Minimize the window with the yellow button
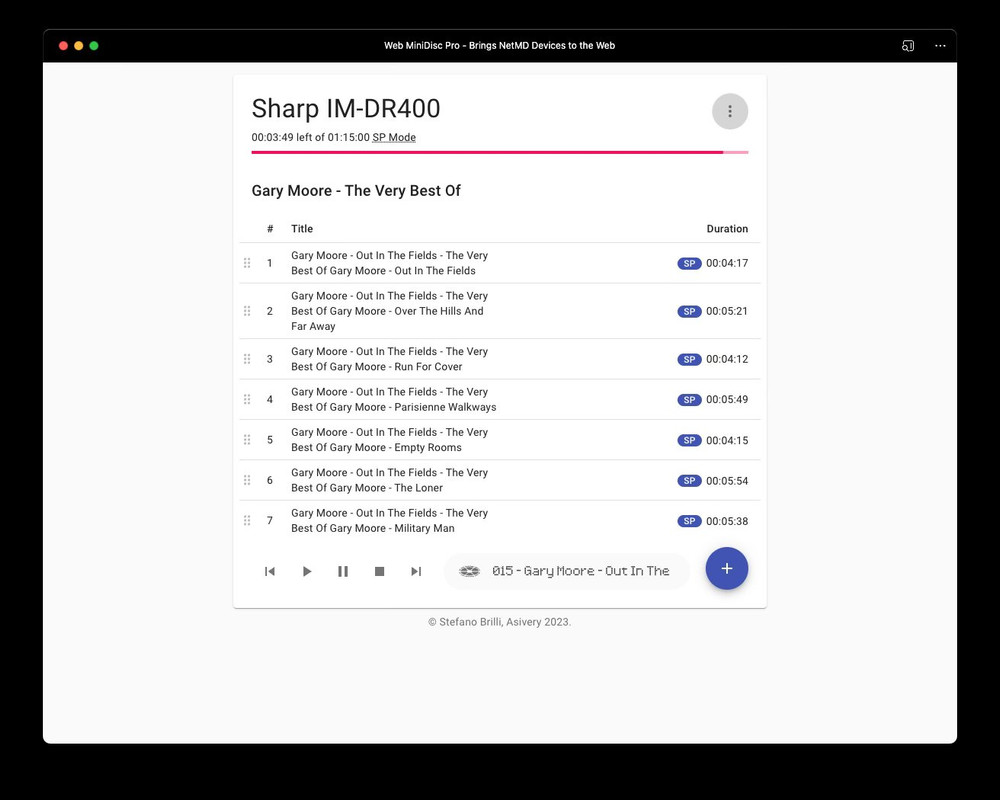 [x=78, y=46]
